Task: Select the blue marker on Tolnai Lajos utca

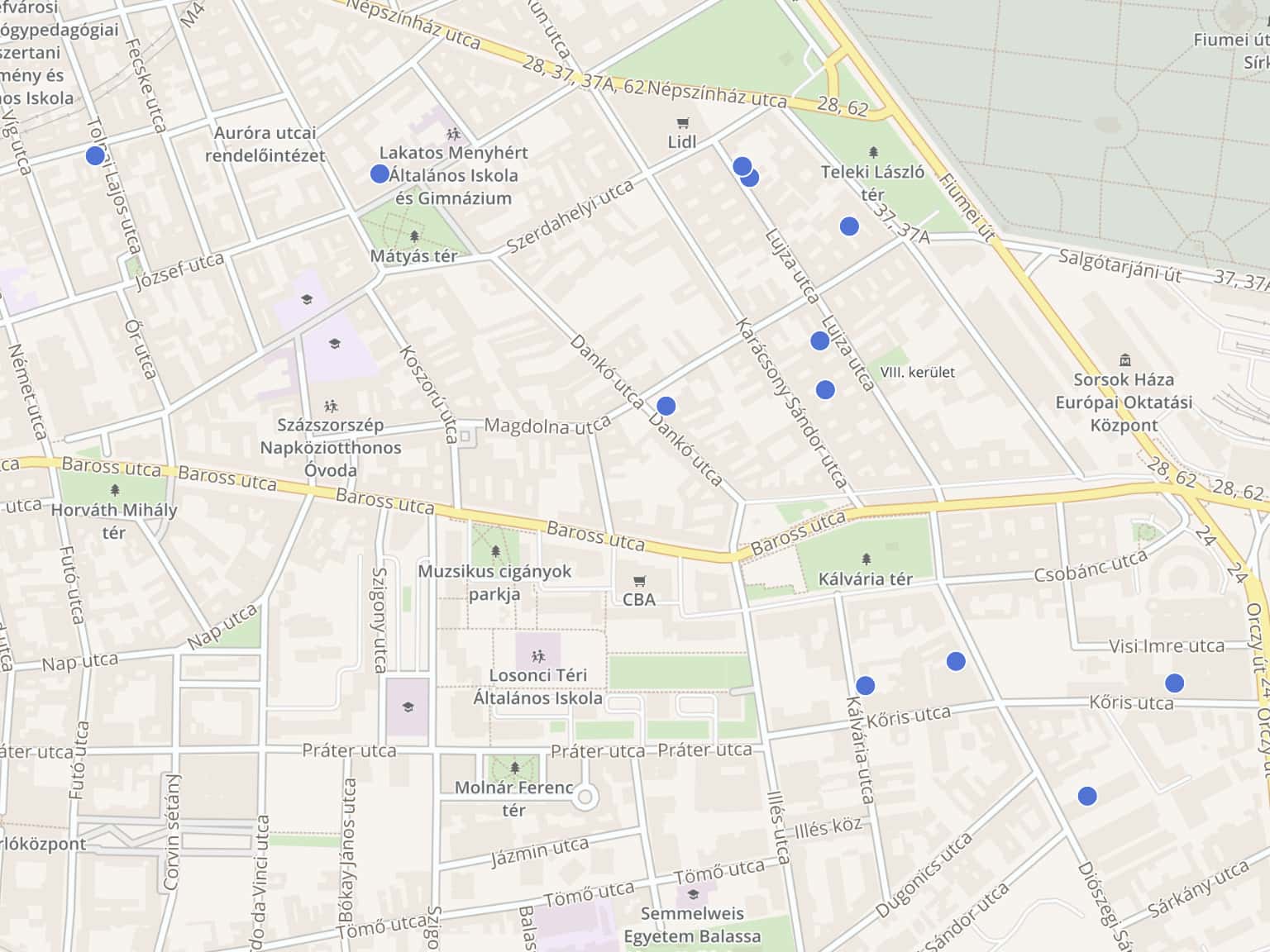Action: click(x=95, y=155)
